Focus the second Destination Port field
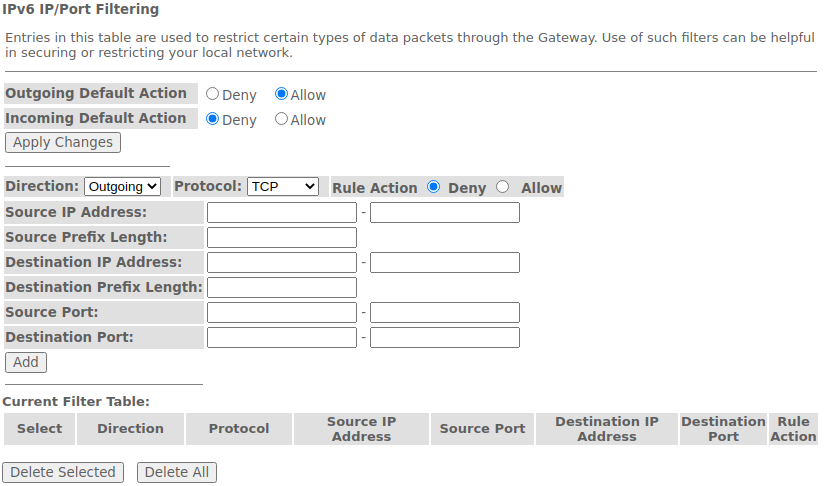825x486 pixels. click(445, 337)
